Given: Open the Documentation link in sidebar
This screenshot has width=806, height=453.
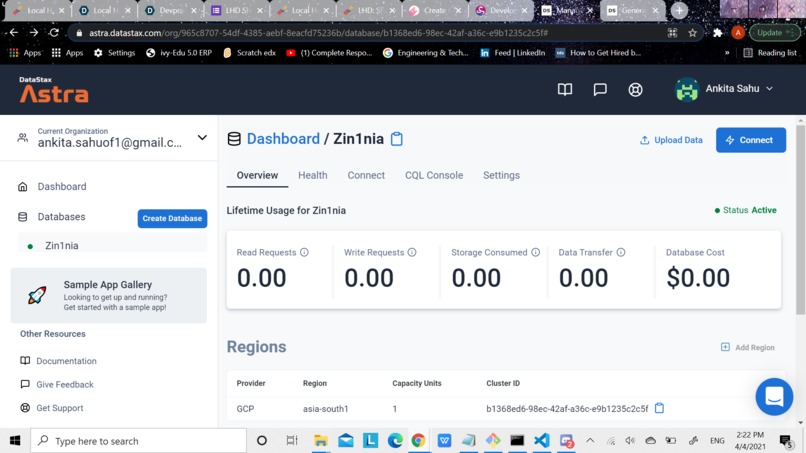Looking at the screenshot, I should tap(66, 361).
